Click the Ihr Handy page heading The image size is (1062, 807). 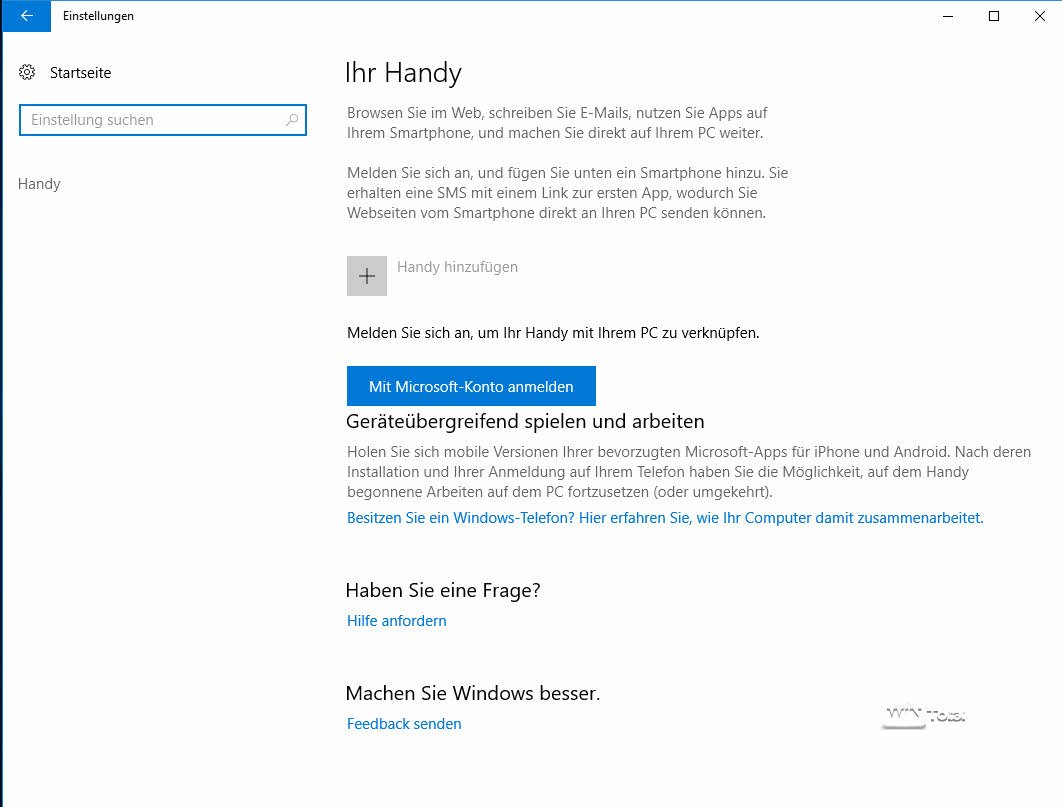[403, 73]
